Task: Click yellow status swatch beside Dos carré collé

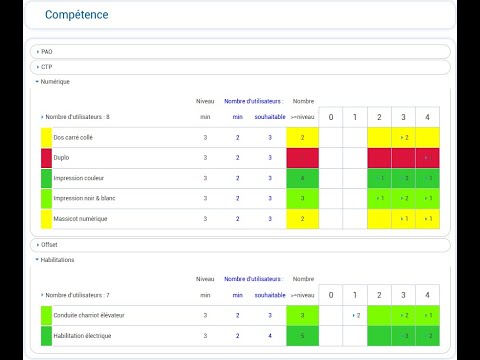Action: coord(46,137)
